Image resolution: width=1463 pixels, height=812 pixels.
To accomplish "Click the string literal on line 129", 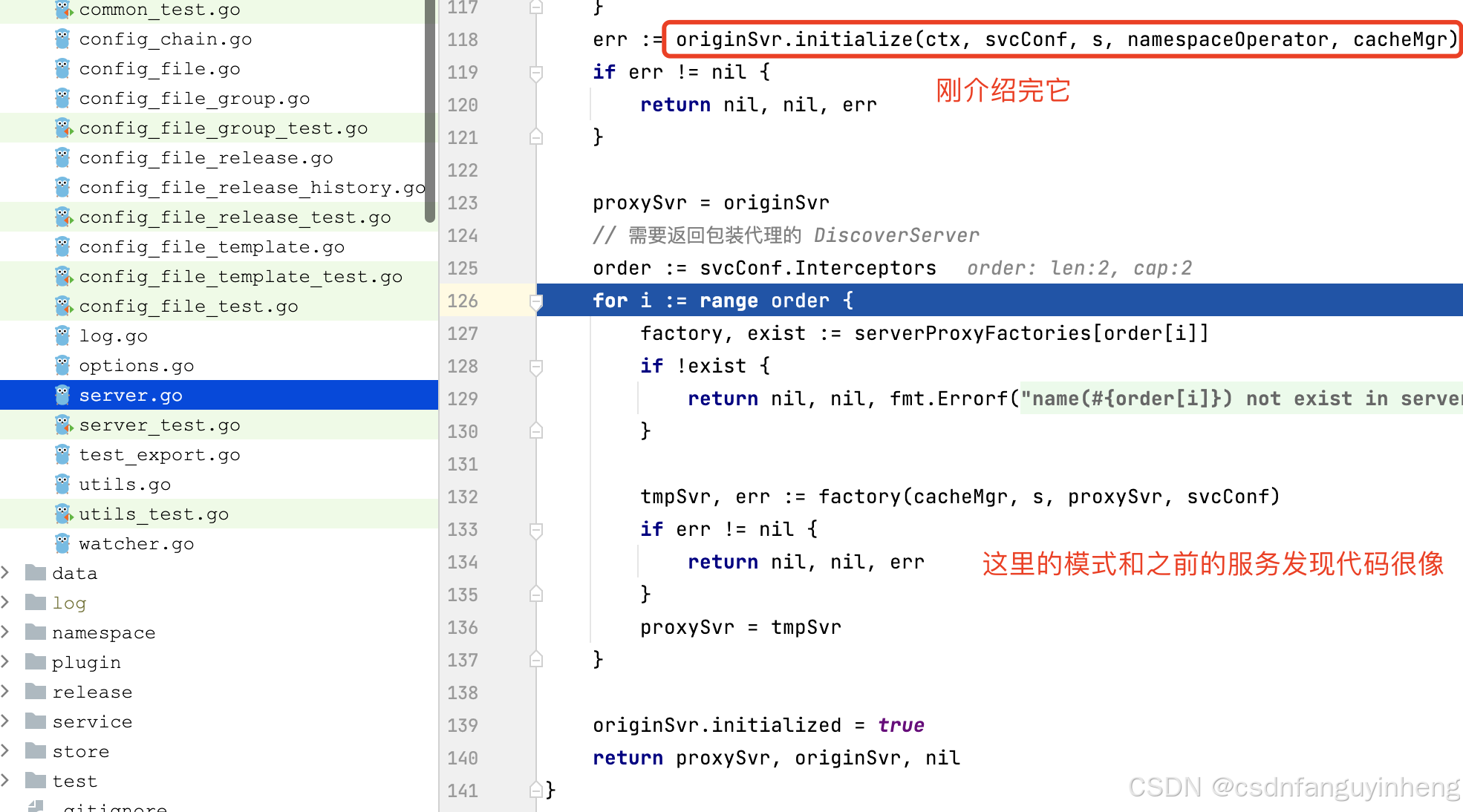I will point(1241,399).
